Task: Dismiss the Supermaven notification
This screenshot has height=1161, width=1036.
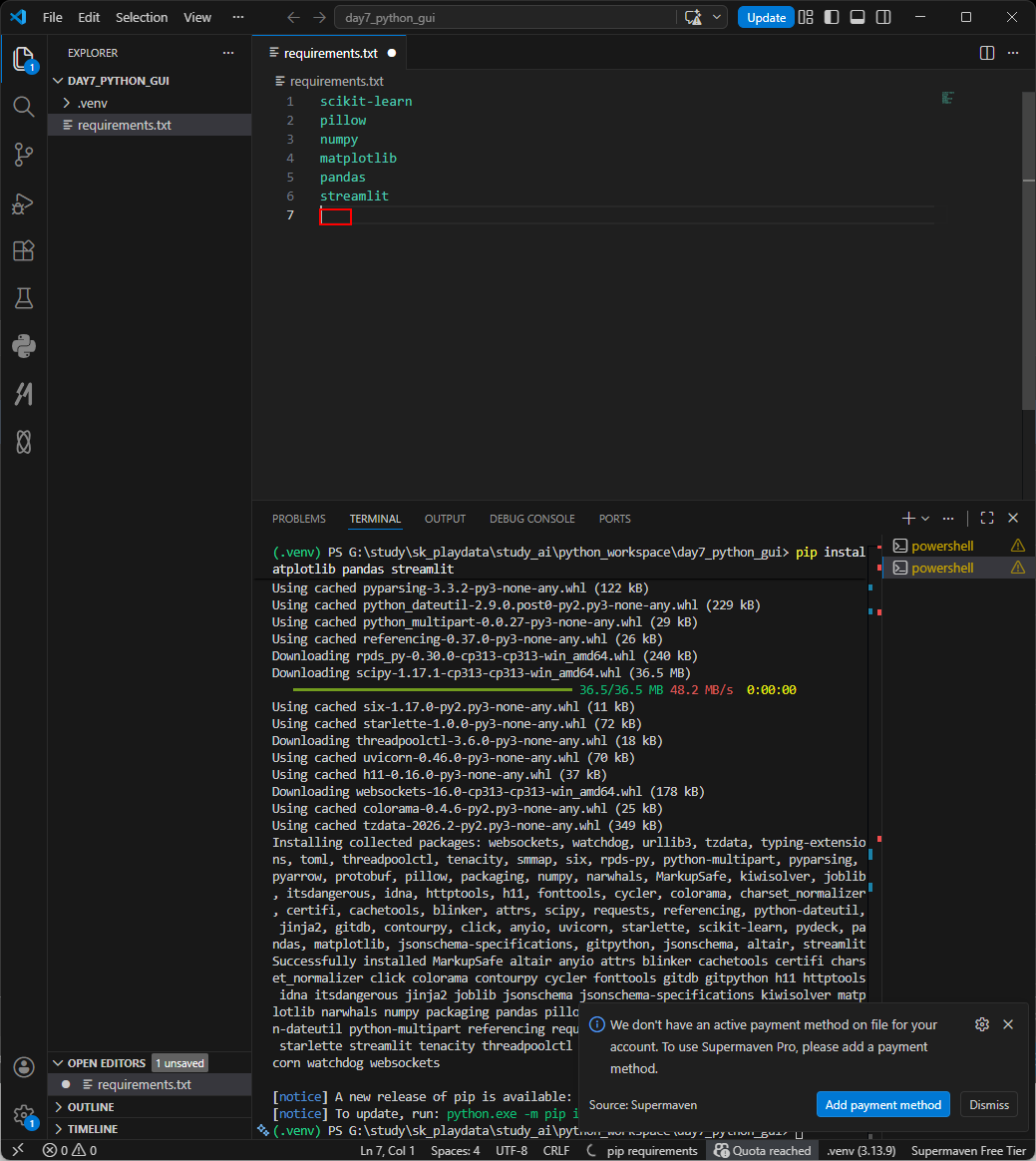Action: click(x=989, y=1104)
